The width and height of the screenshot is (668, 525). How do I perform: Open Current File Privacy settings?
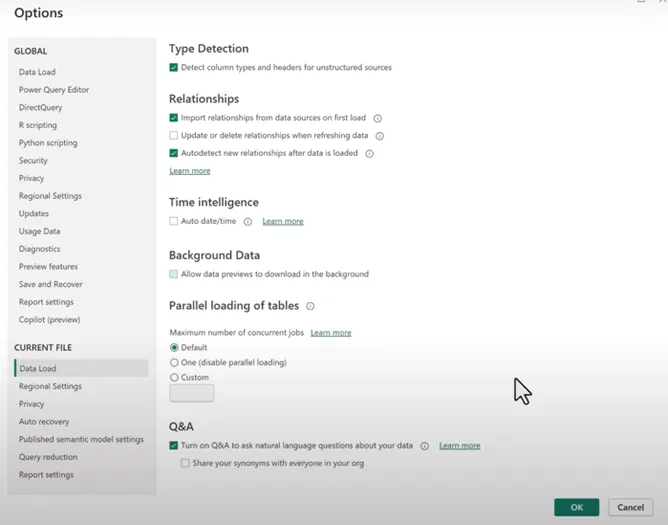pyautogui.click(x=32, y=404)
